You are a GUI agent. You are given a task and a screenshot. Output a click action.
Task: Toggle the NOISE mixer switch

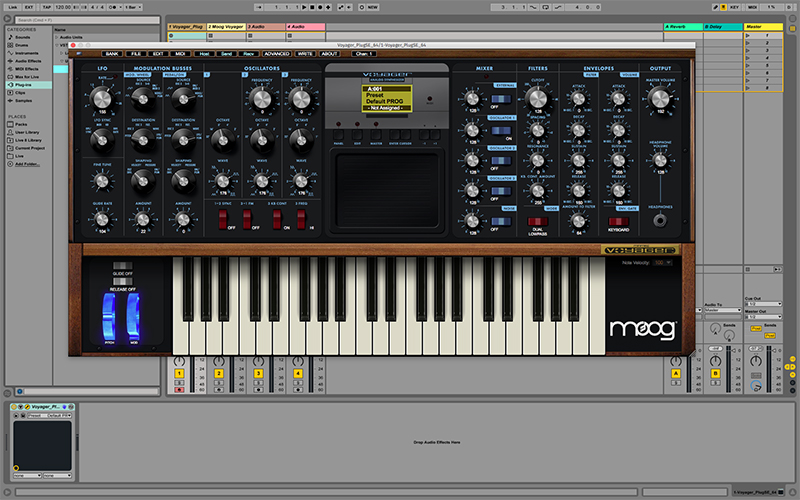(501, 221)
